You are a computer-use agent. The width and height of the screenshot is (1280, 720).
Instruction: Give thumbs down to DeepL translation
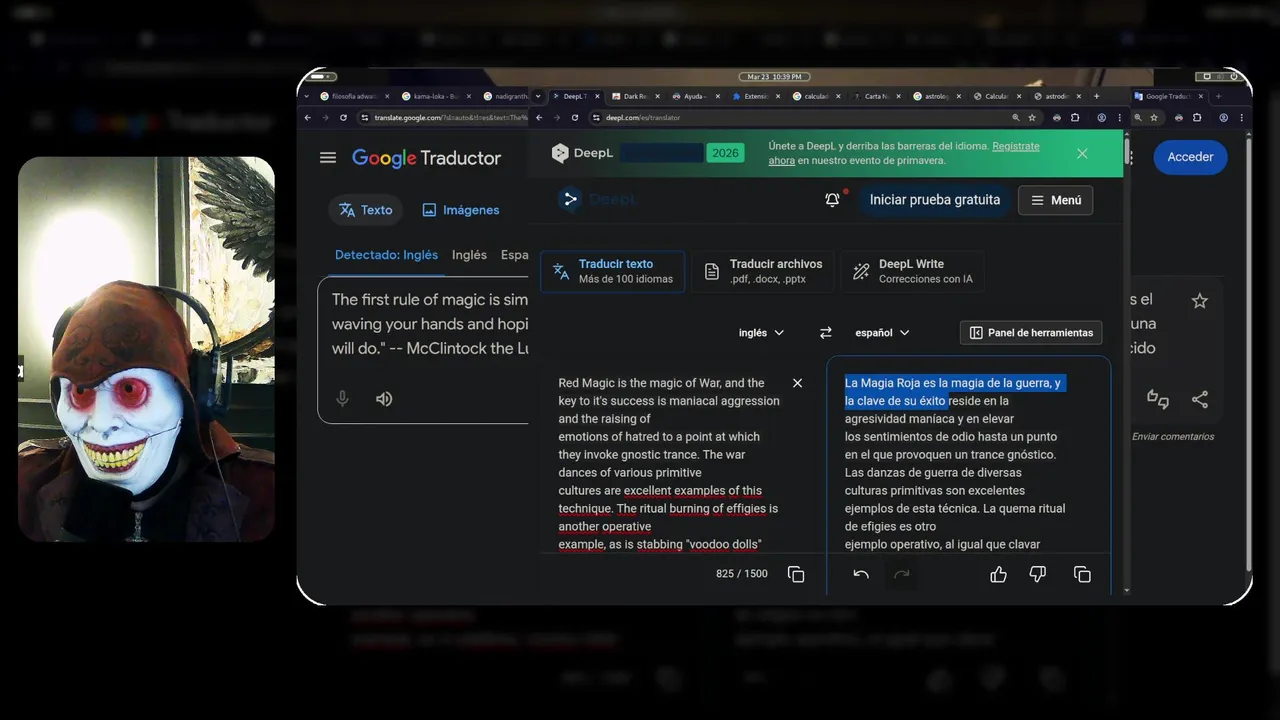click(1038, 574)
